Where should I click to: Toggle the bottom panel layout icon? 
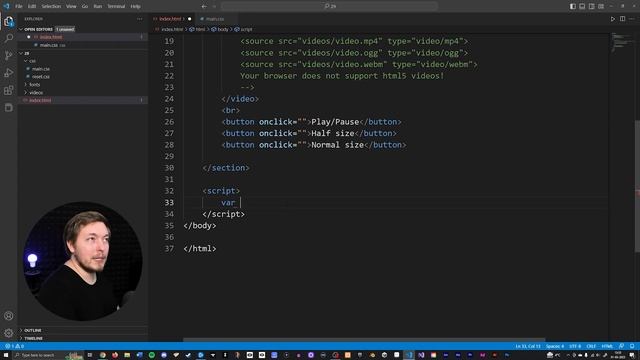tap(582, 6)
